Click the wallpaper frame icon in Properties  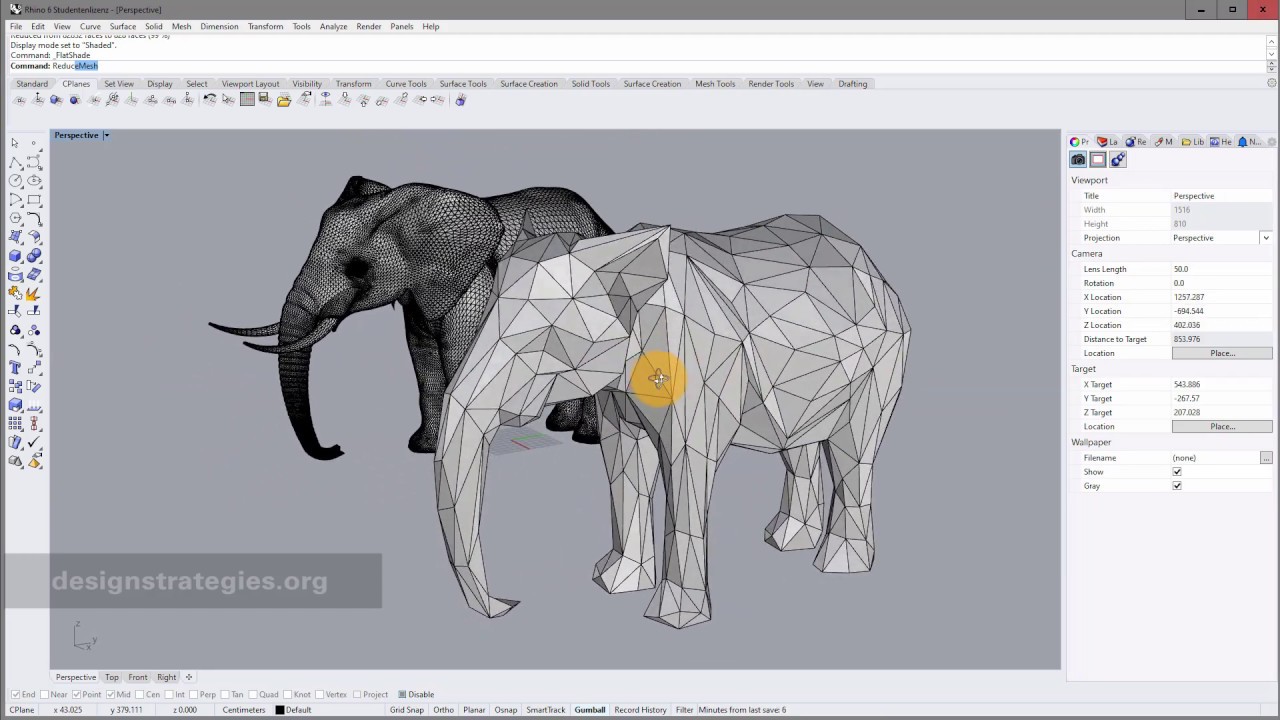pyautogui.click(x=1098, y=160)
